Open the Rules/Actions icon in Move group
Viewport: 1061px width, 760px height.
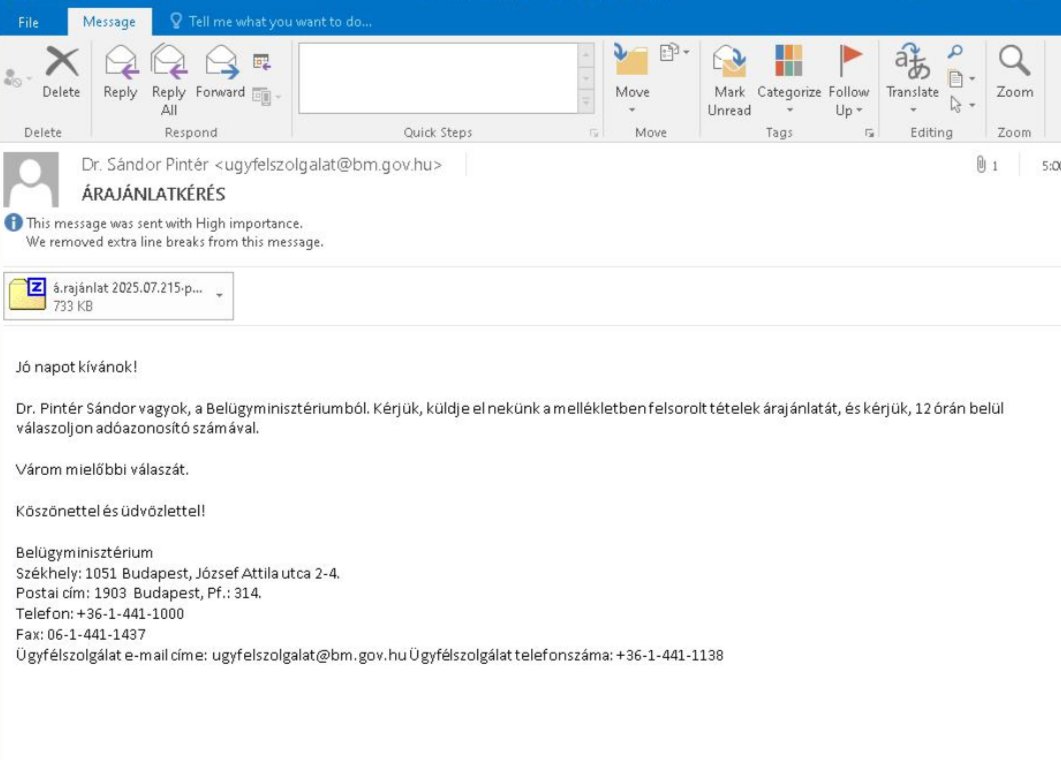pos(673,52)
